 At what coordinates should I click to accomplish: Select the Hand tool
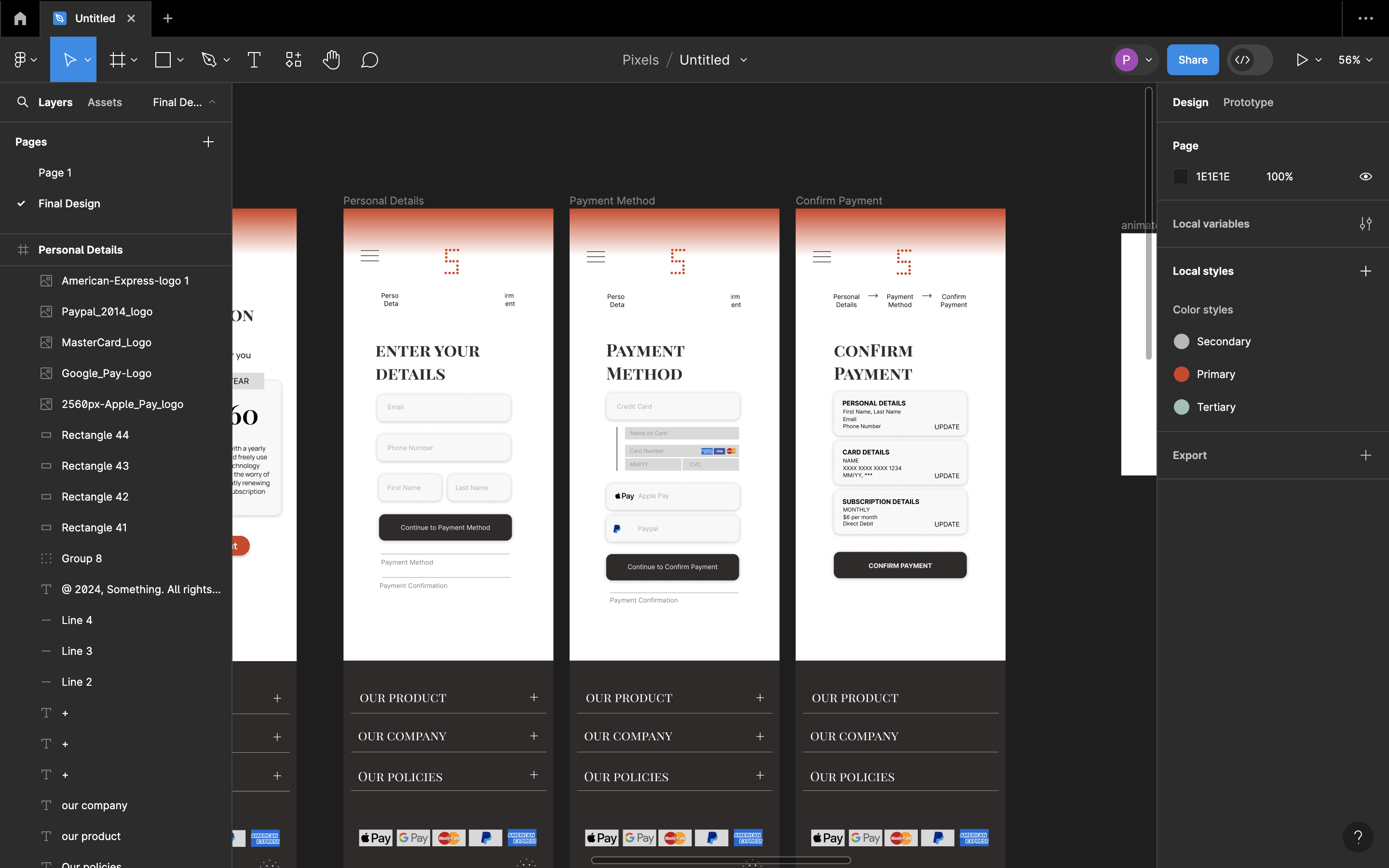(x=331, y=60)
